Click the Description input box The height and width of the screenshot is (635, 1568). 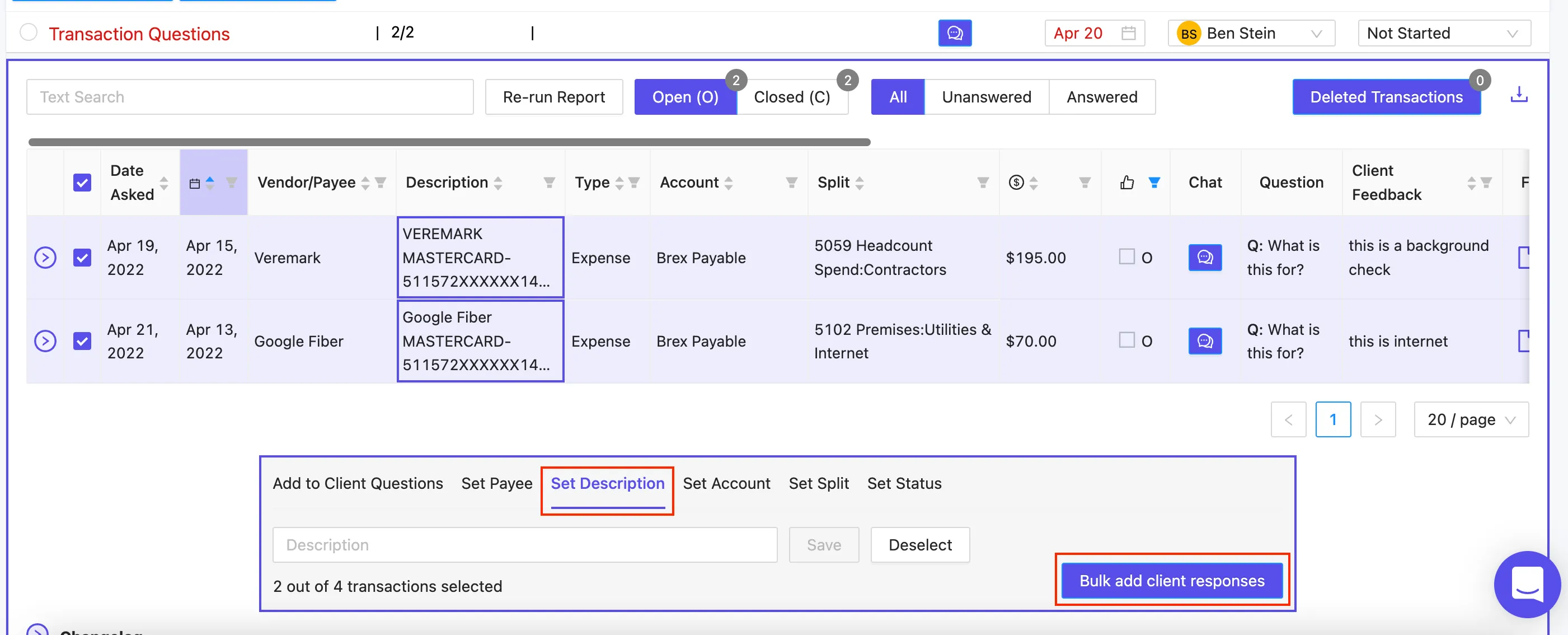click(525, 545)
